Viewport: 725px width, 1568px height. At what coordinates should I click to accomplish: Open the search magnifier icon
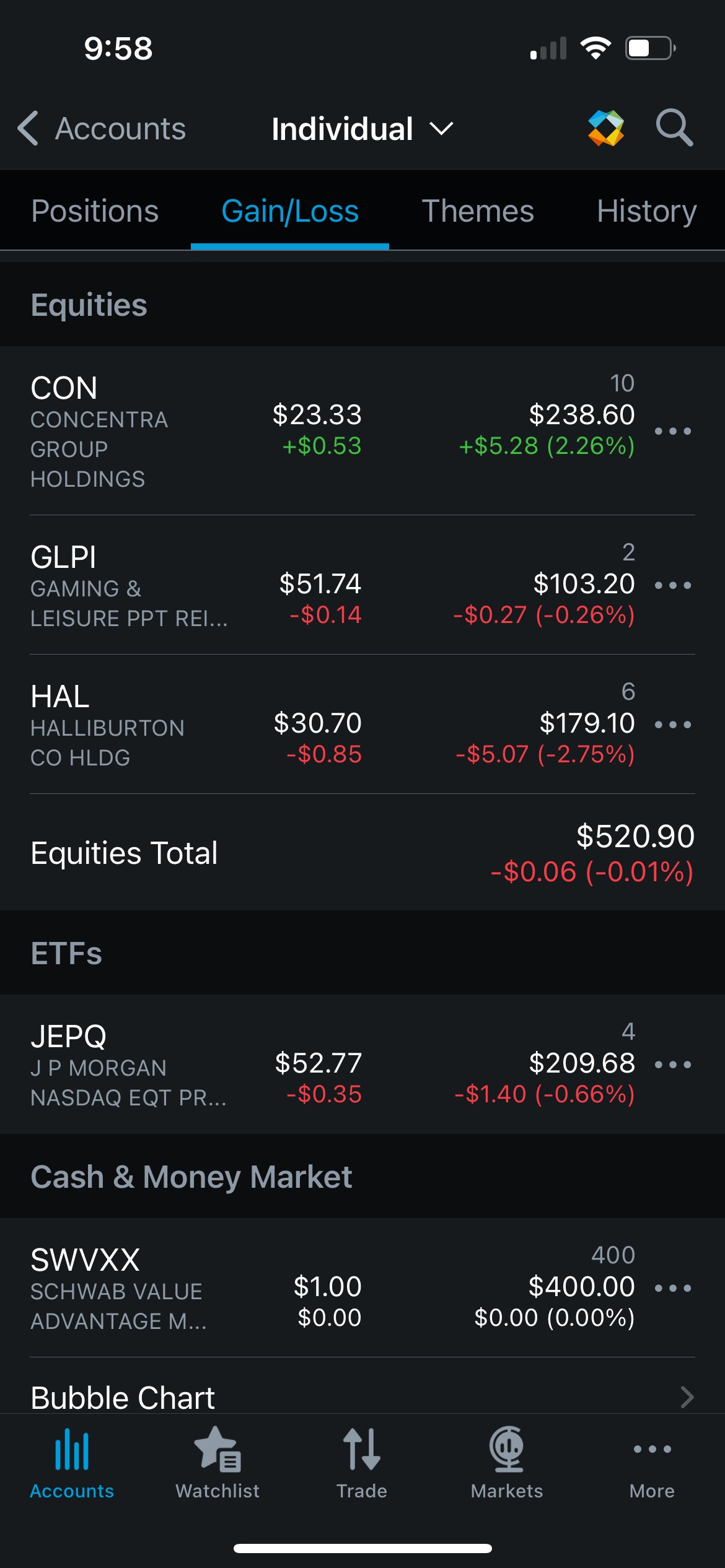674,128
